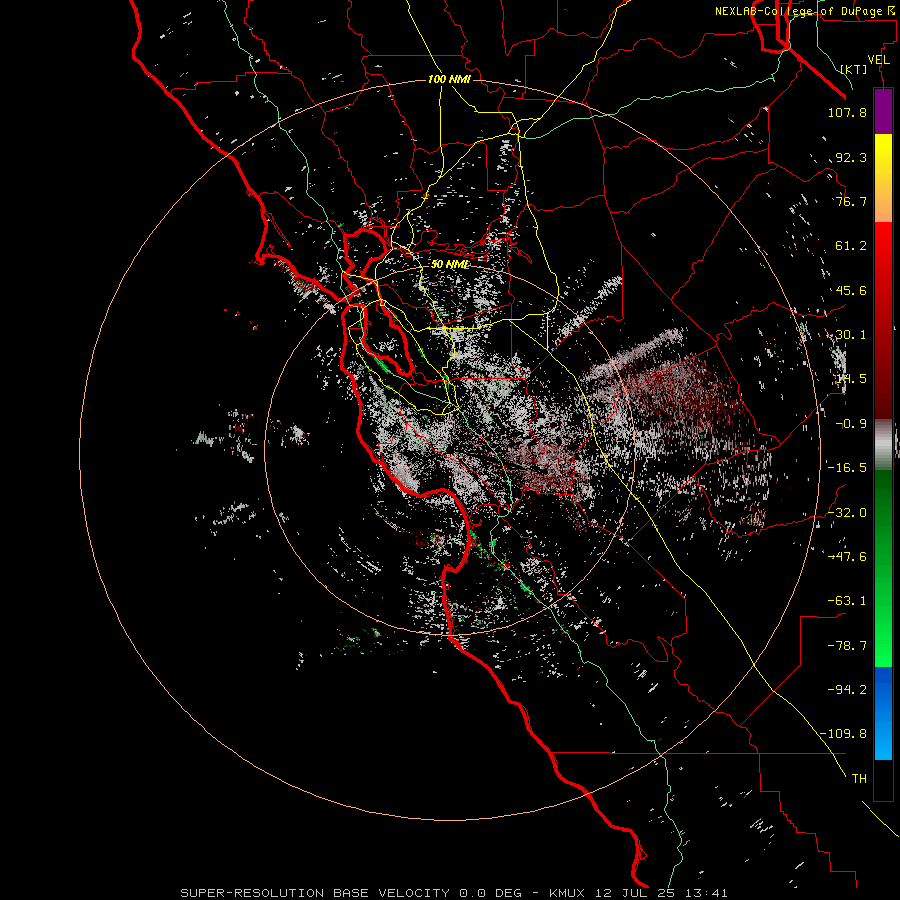Select the -16.5 velocity scale value
900x900 pixels.
click(x=847, y=468)
